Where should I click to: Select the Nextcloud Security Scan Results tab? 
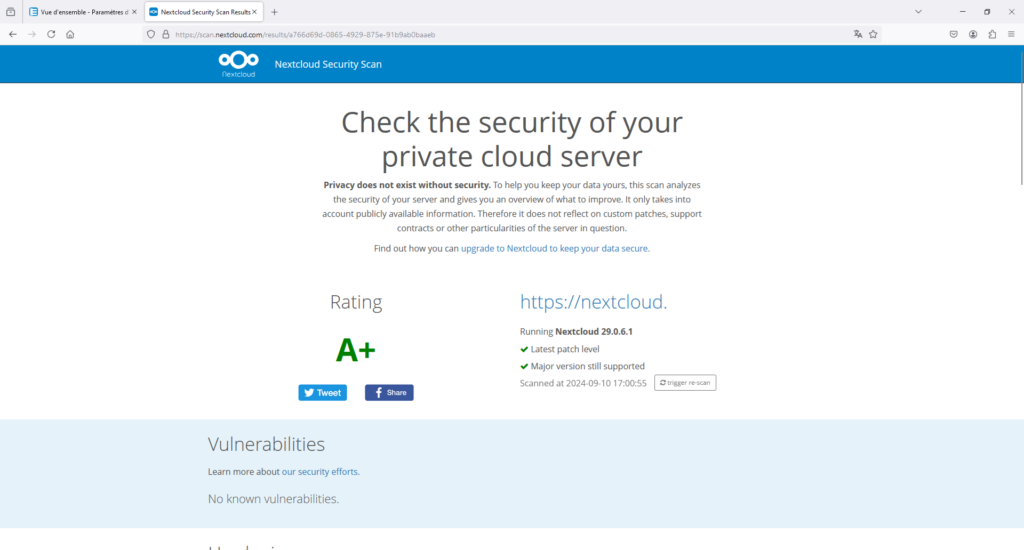tap(204, 12)
